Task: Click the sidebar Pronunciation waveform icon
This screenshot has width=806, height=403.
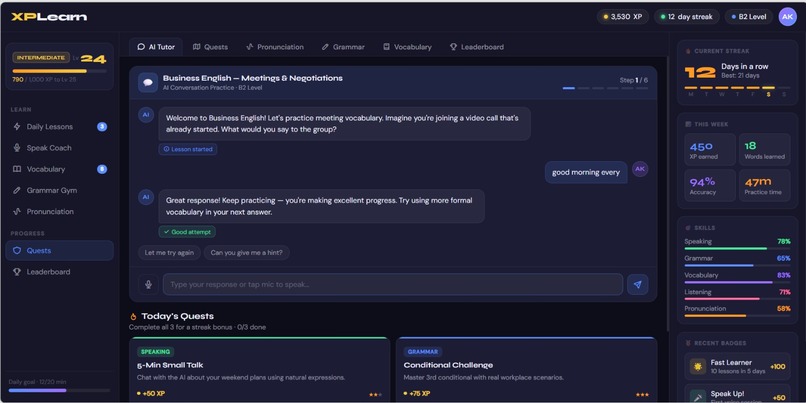Action: click(x=17, y=211)
